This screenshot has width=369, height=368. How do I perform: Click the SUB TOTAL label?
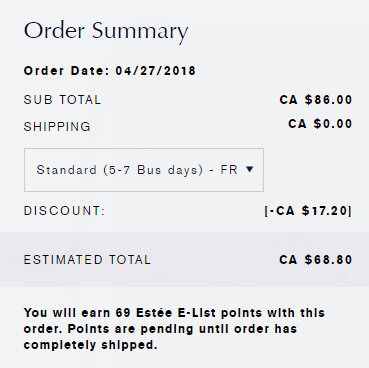click(x=62, y=100)
